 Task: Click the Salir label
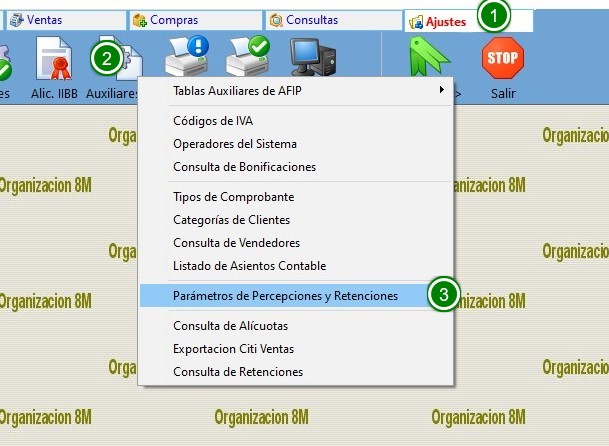(503, 93)
